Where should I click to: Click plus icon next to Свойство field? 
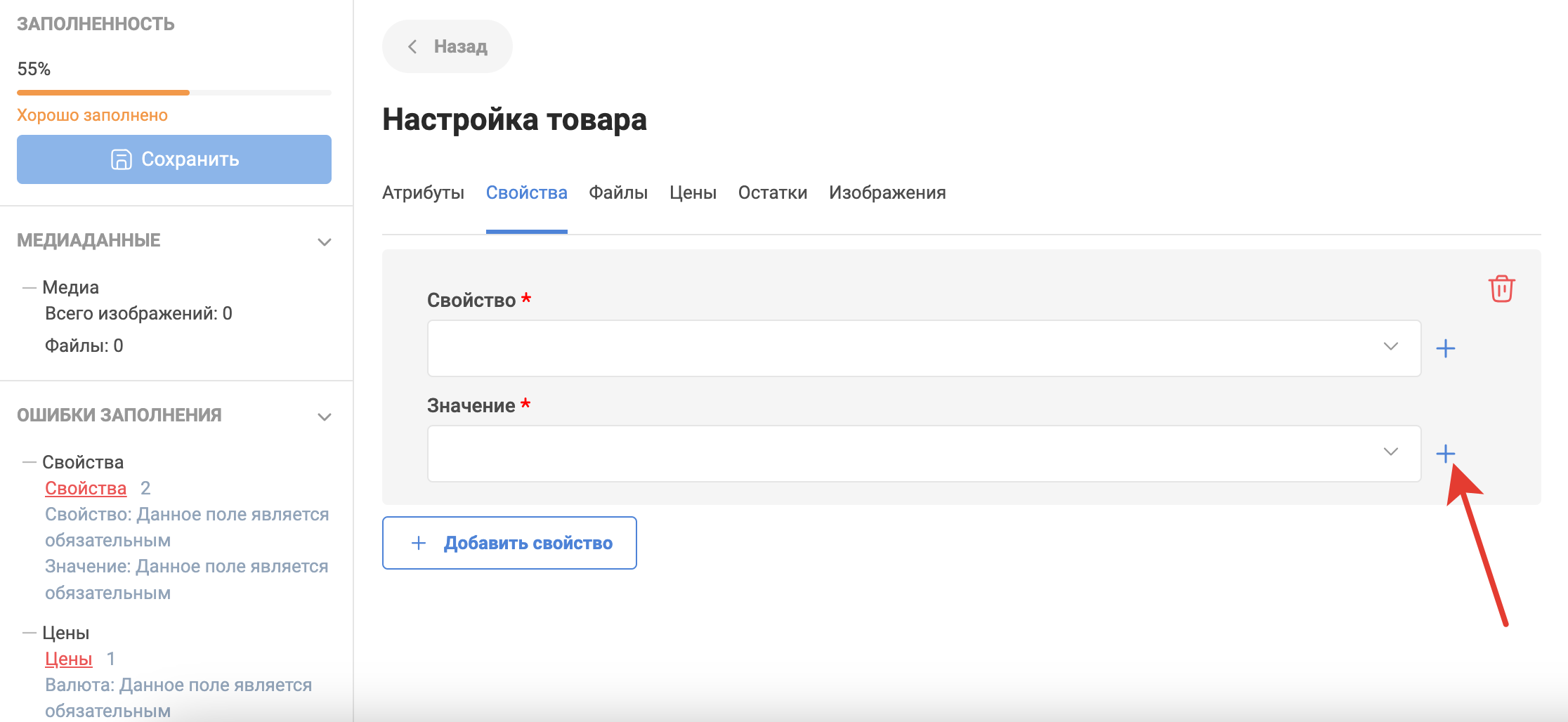(1445, 348)
